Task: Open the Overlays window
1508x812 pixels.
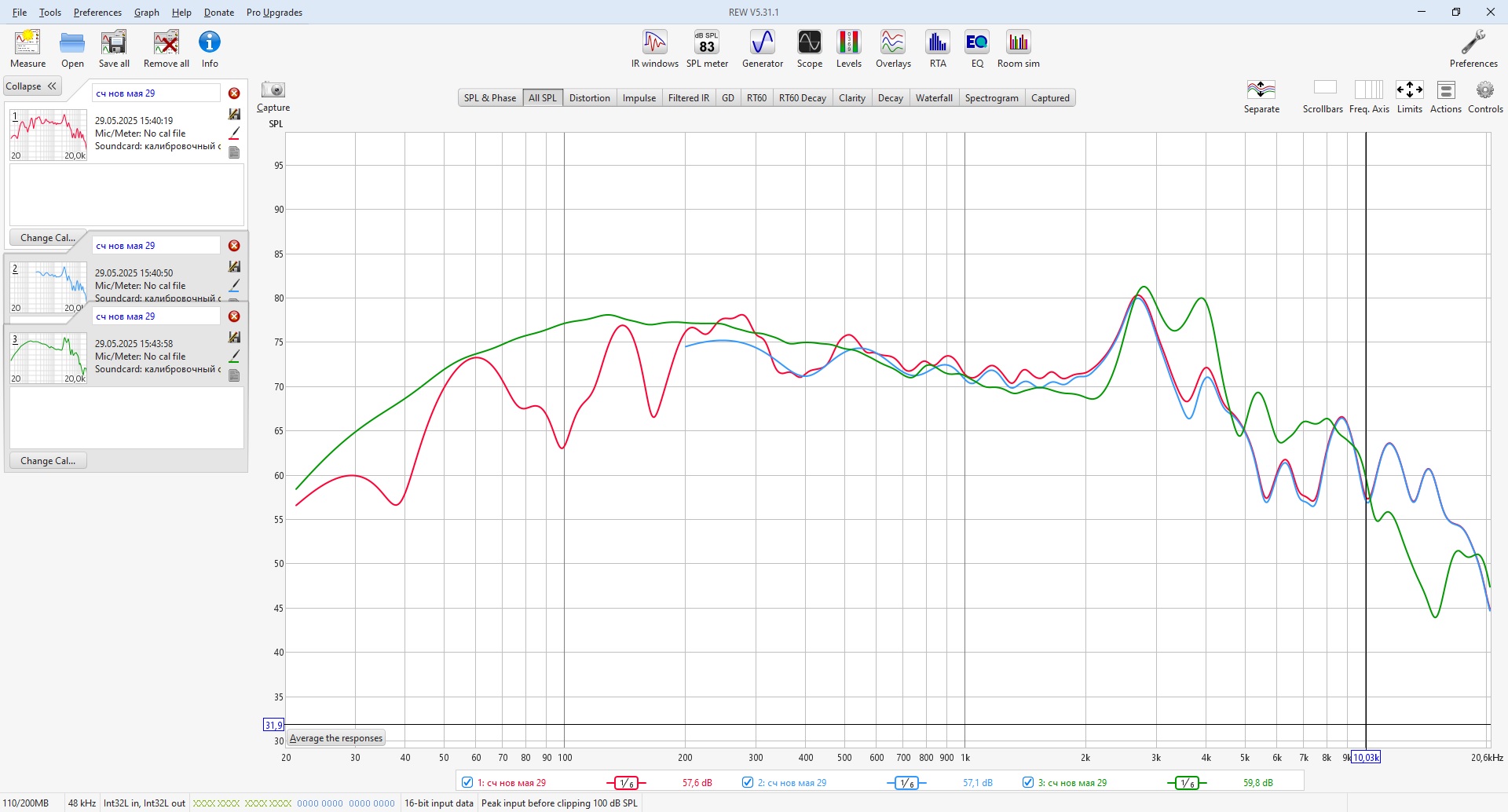Action: (x=893, y=49)
